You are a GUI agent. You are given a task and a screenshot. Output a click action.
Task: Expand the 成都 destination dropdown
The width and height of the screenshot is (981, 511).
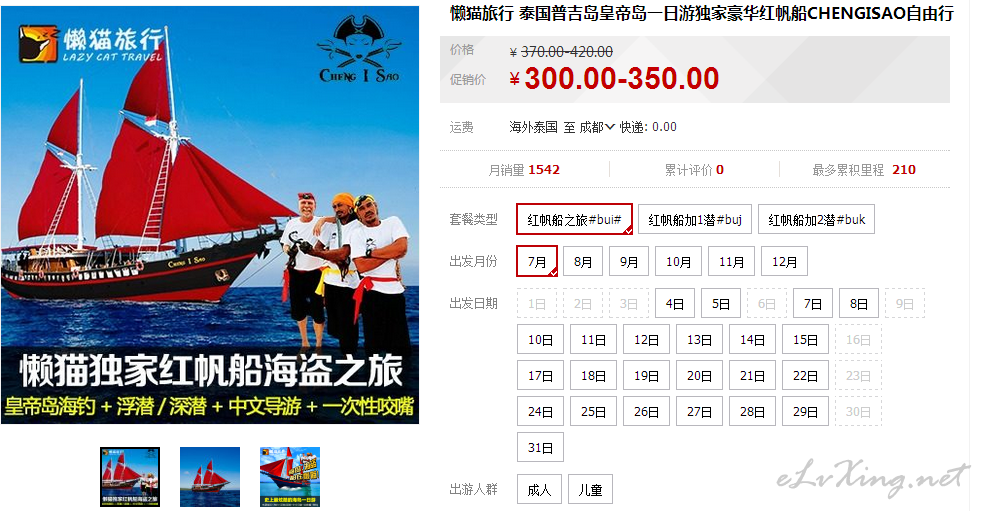coord(597,128)
